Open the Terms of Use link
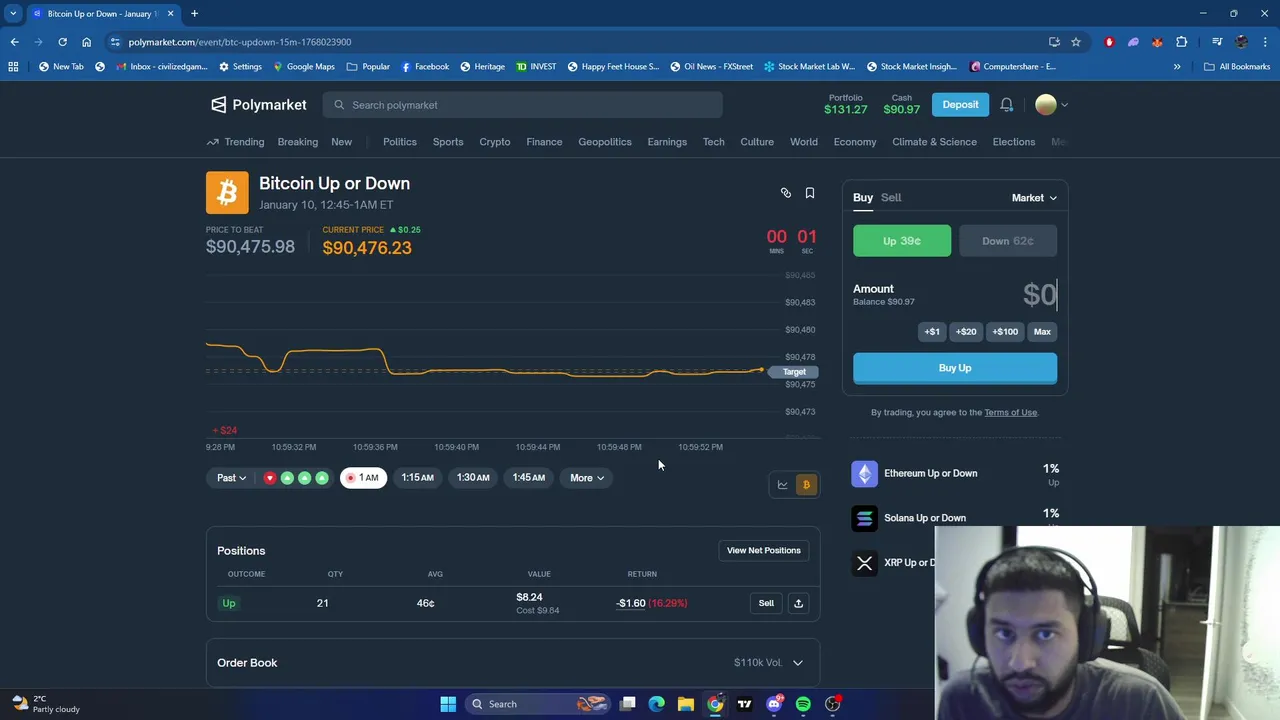Image resolution: width=1280 pixels, height=720 pixels. [x=1010, y=412]
